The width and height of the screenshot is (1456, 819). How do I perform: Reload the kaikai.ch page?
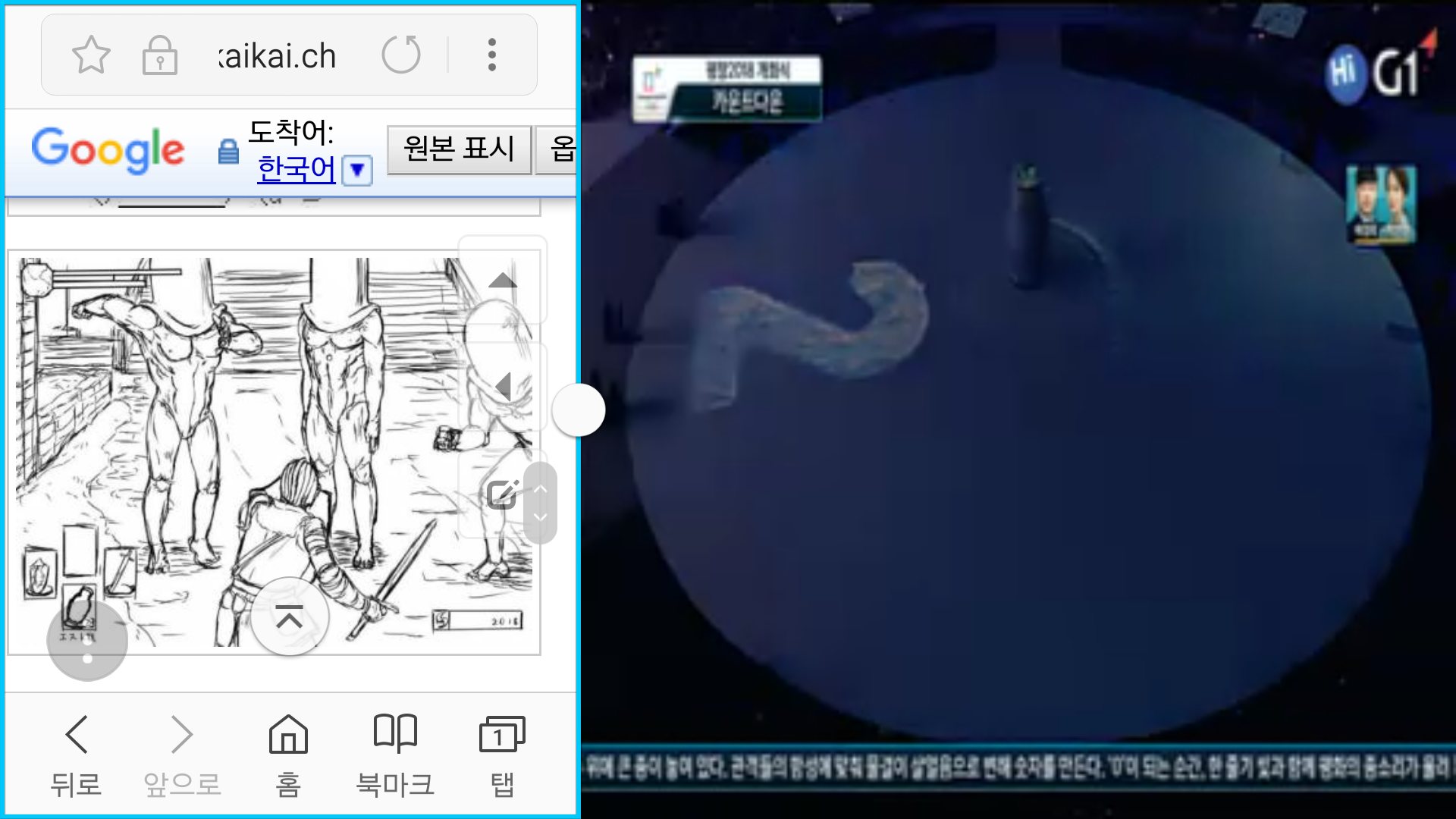pyautogui.click(x=401, y=55)
